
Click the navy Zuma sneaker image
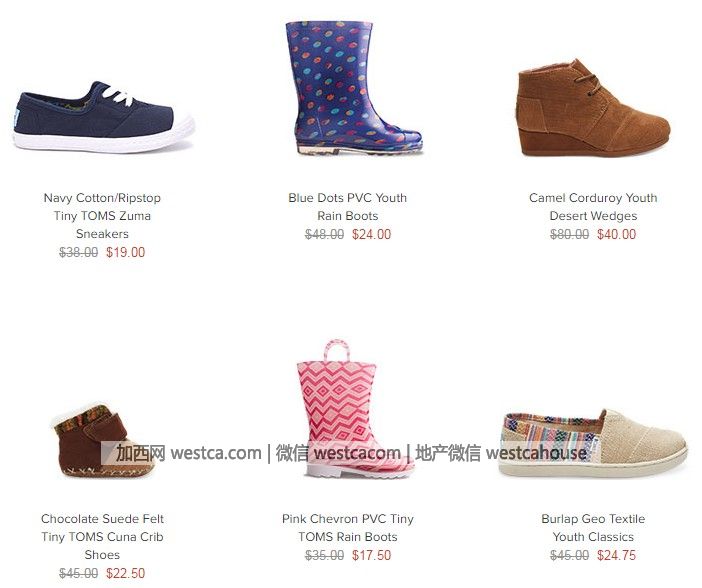pos(103,118)
